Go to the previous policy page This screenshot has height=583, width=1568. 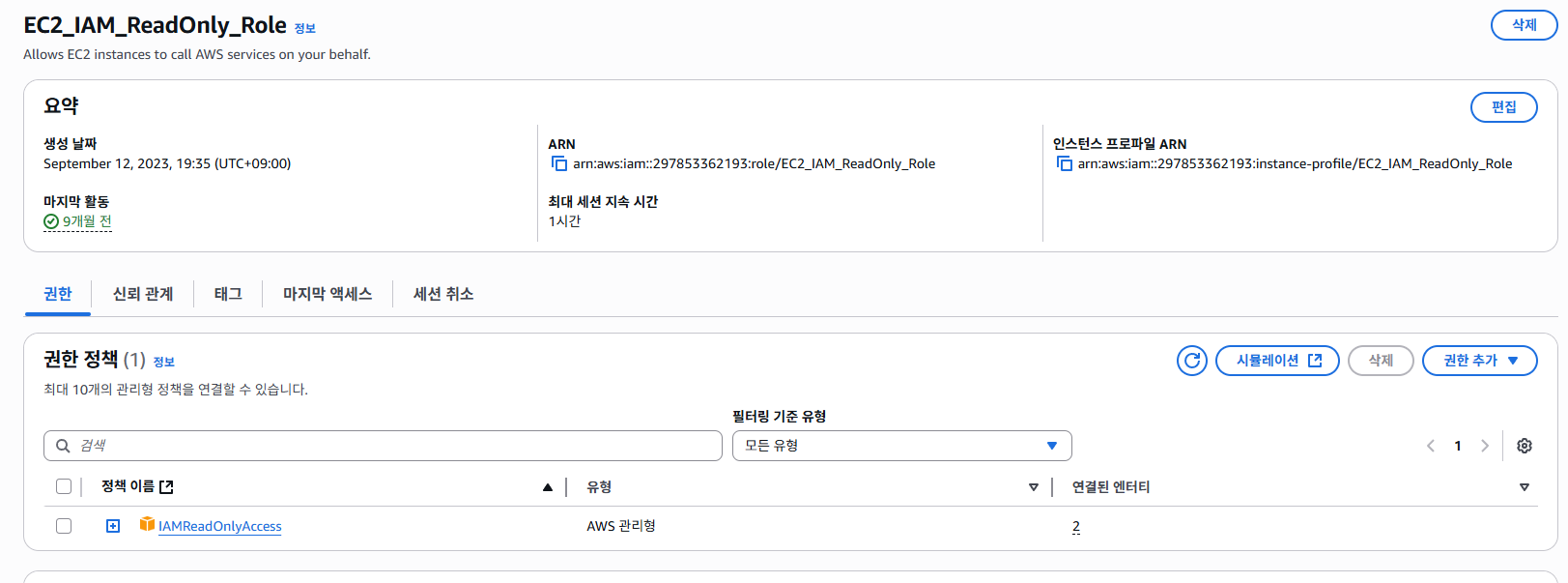[x=1431, y=446]
